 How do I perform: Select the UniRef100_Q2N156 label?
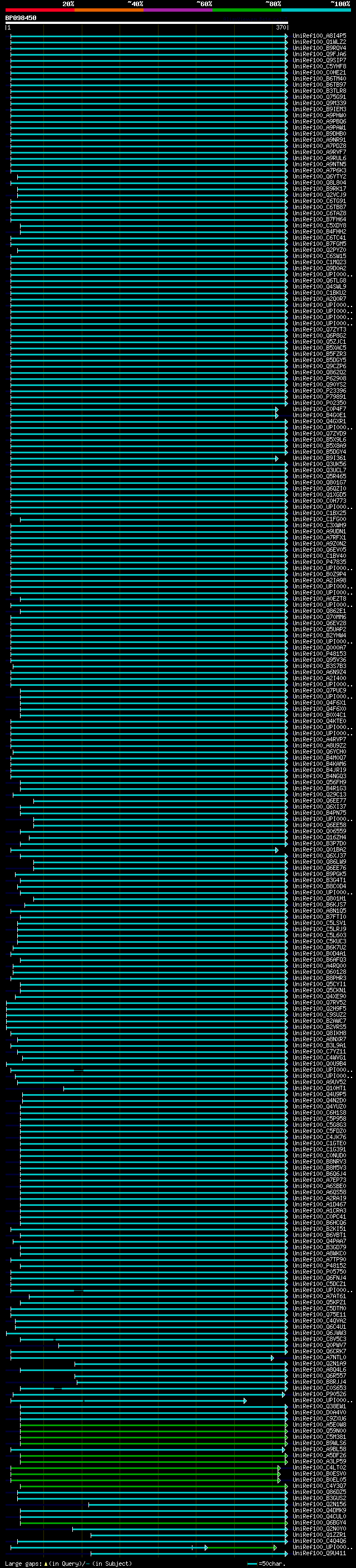(x=319, y=1503)
